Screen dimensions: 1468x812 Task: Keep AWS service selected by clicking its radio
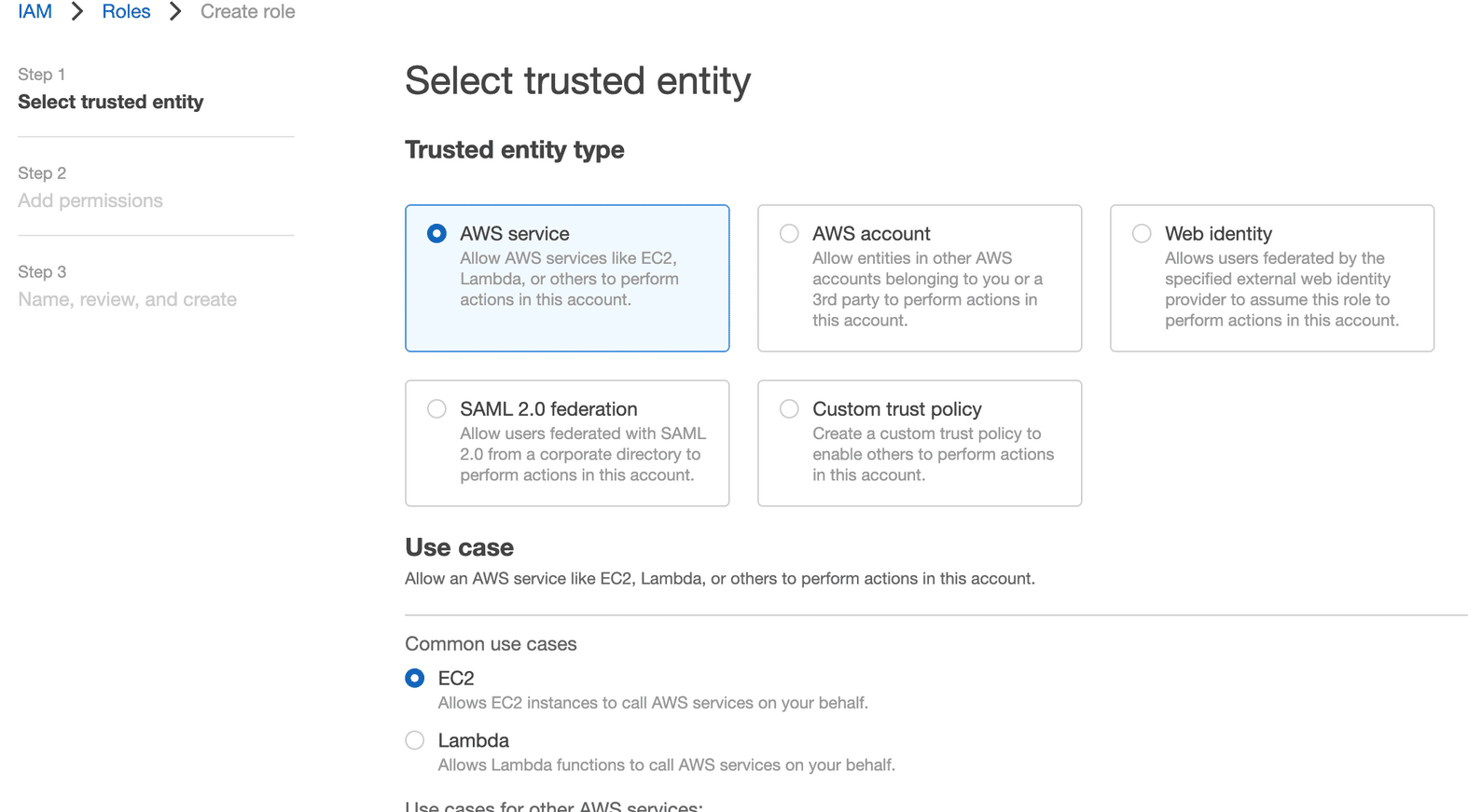[436, 233]
